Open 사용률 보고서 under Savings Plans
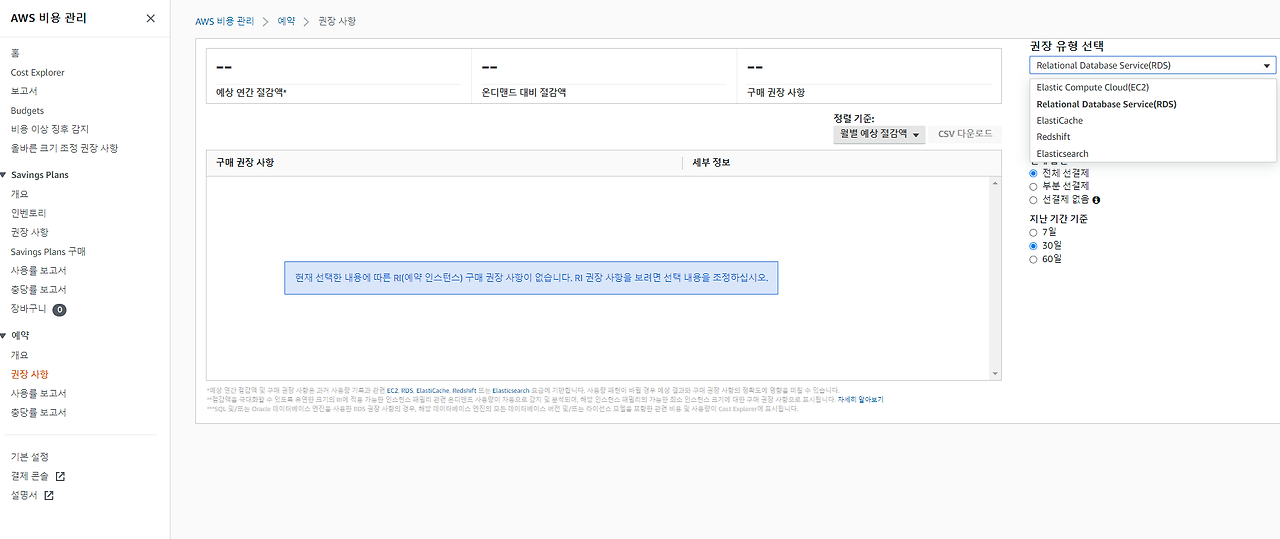The image size is (1280, 539). click(38, 271)
